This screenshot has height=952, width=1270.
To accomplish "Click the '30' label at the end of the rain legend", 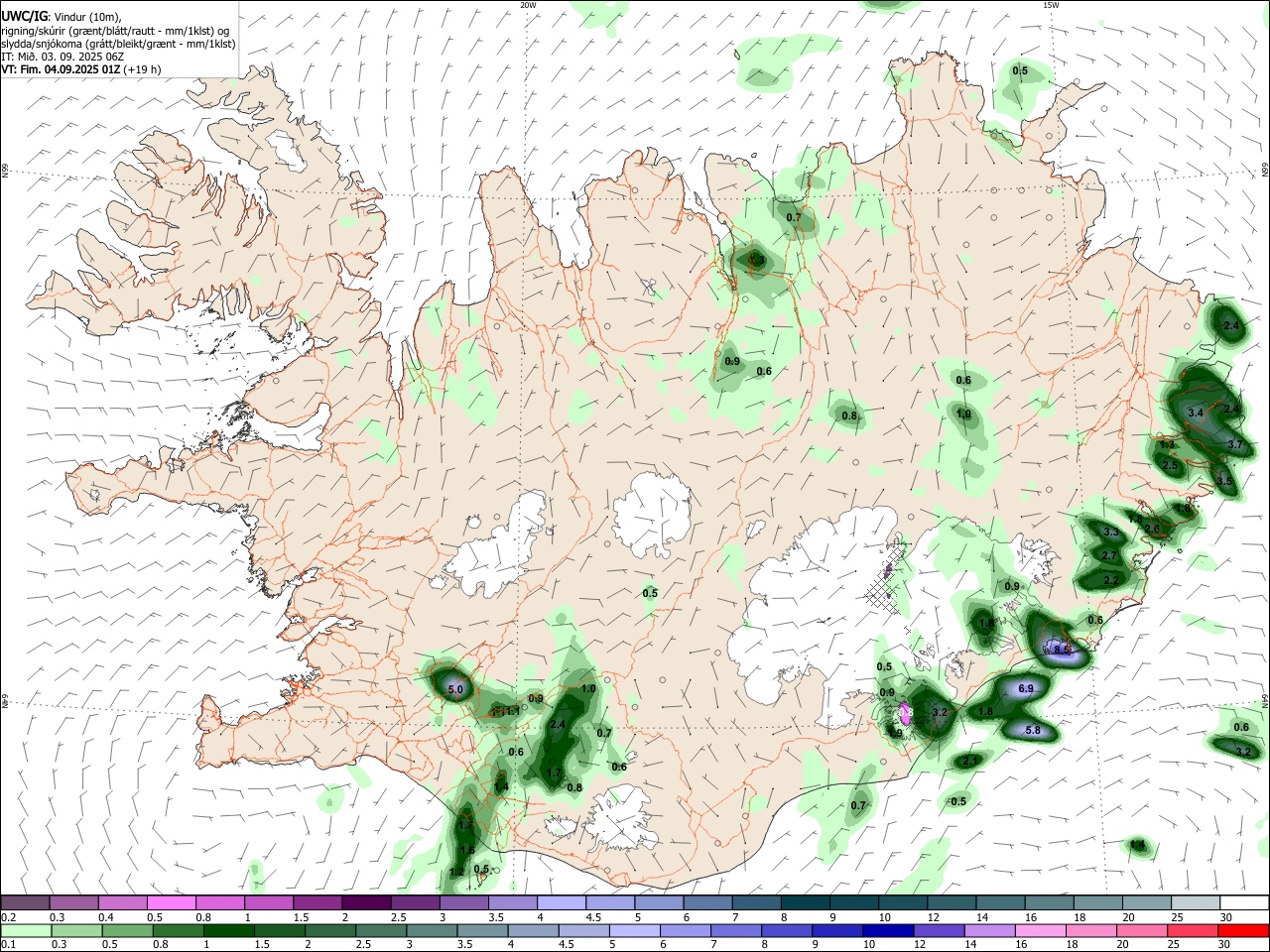I will tap(1225, 944).
